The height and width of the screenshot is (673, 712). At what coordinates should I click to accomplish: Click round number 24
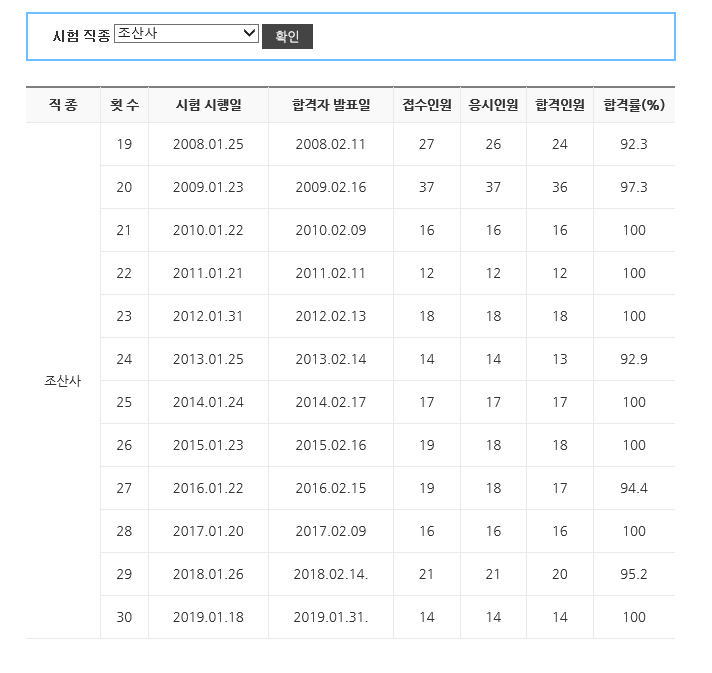(x=124, y=359)
